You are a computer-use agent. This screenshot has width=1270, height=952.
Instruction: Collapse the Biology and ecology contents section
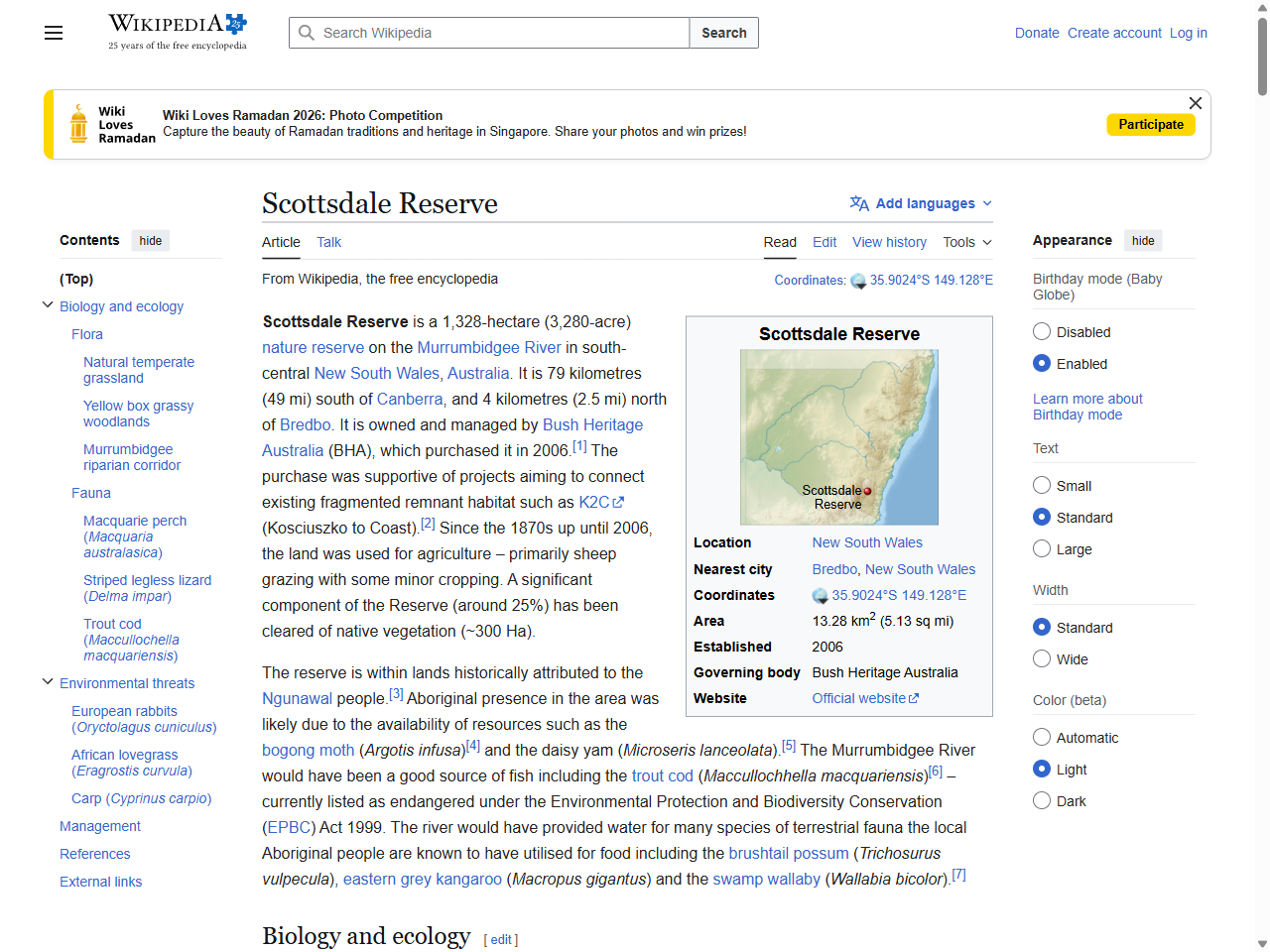tap(48, 305)
